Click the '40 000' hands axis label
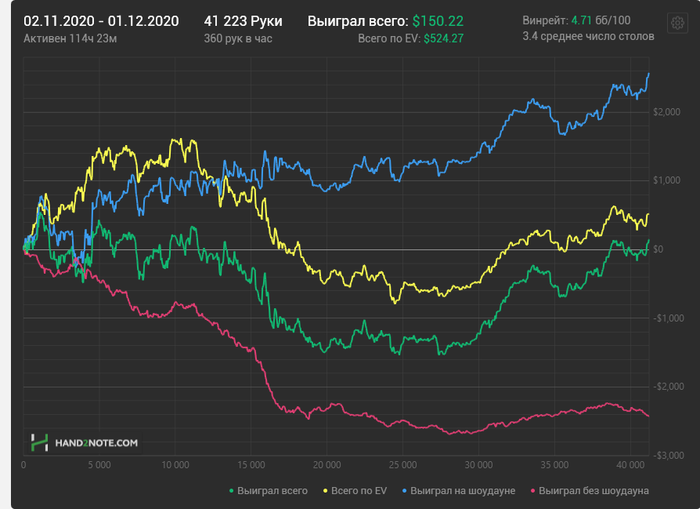This screenshot has width=700, height=509. [x=630, y=465]
